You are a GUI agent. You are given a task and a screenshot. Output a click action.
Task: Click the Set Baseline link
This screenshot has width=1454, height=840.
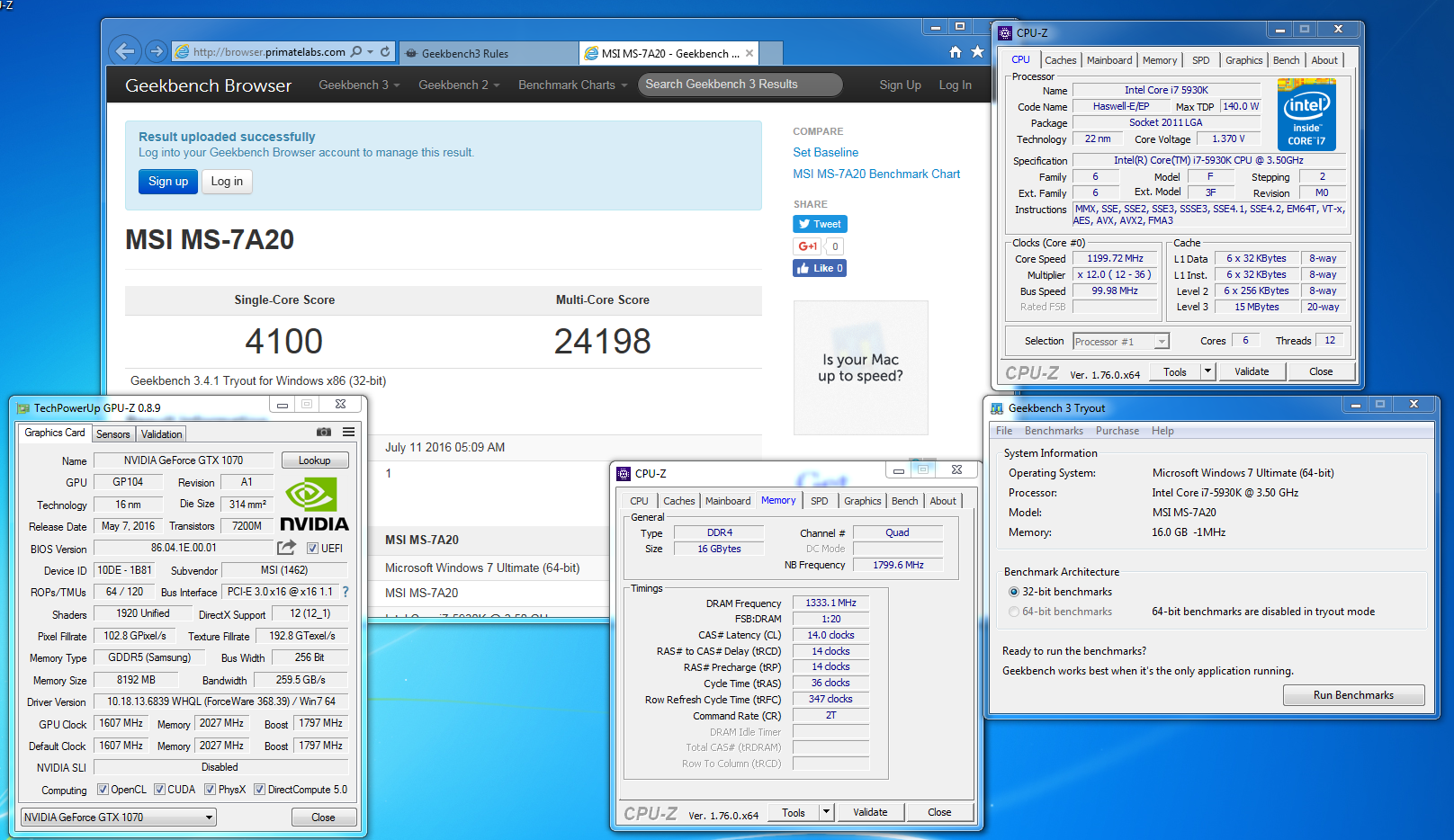(825, 152)
